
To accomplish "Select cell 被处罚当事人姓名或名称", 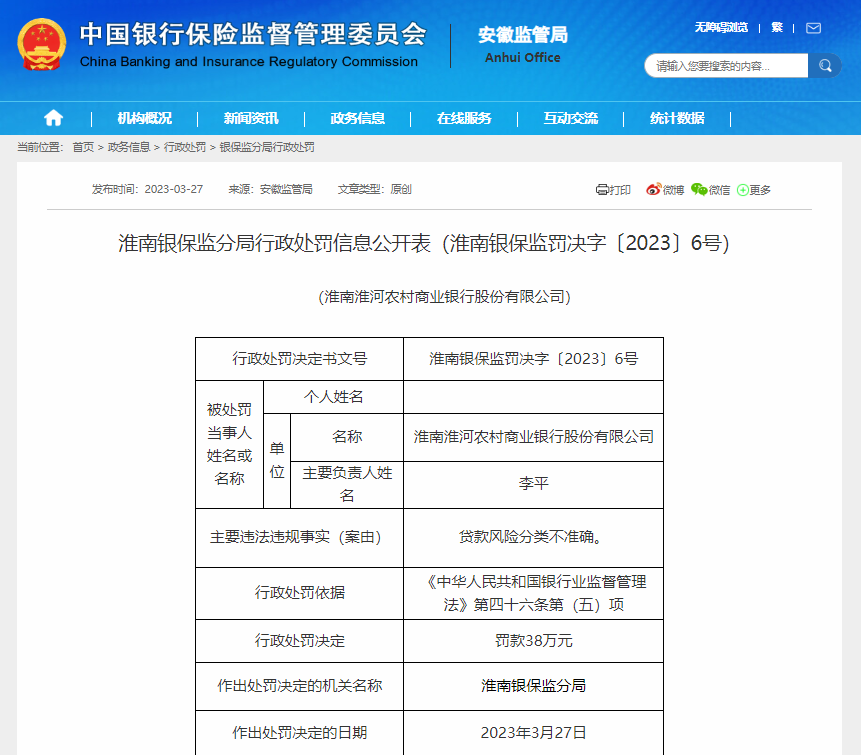I will click(230, 444).
